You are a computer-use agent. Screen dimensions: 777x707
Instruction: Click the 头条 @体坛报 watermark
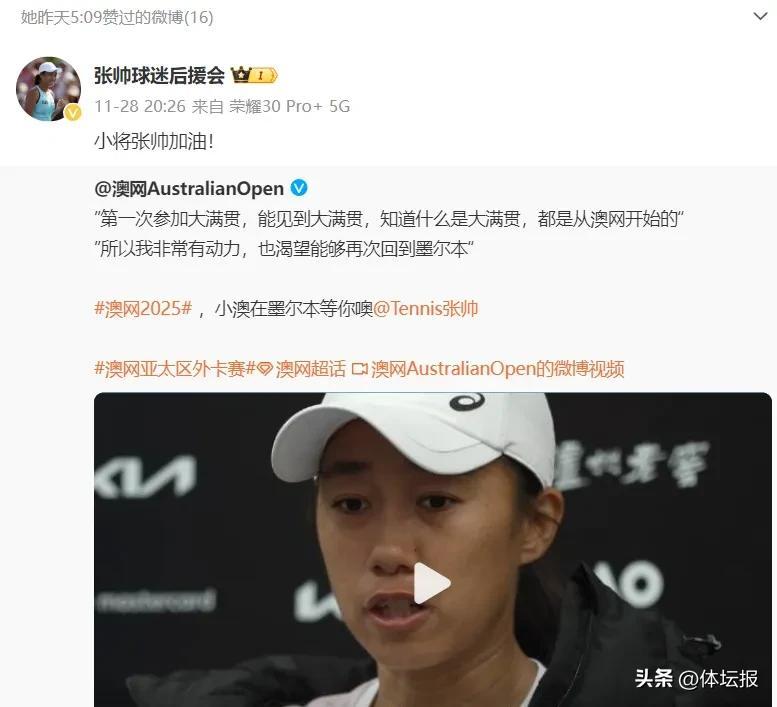click(696, 678)
